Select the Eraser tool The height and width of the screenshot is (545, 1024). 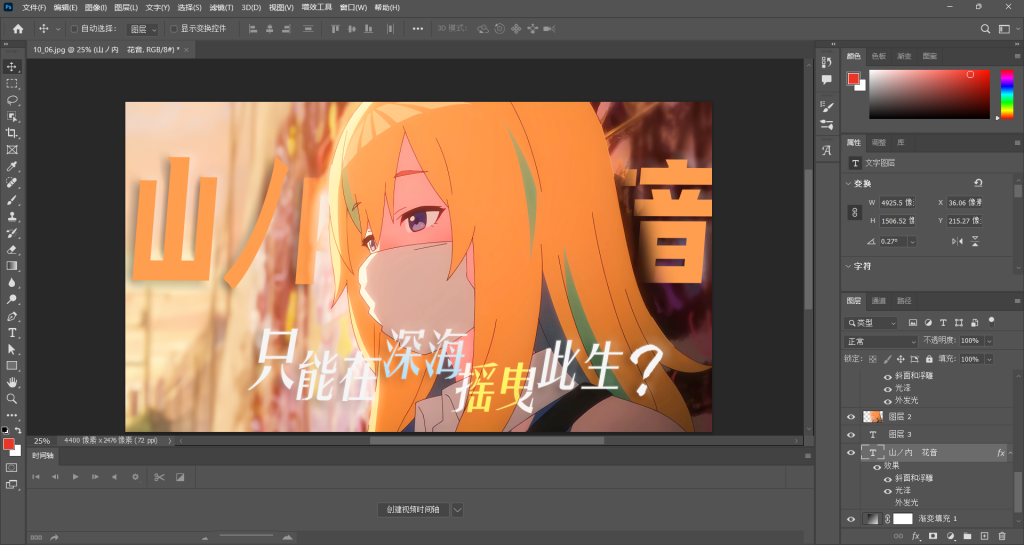click(x=12, y=249)
